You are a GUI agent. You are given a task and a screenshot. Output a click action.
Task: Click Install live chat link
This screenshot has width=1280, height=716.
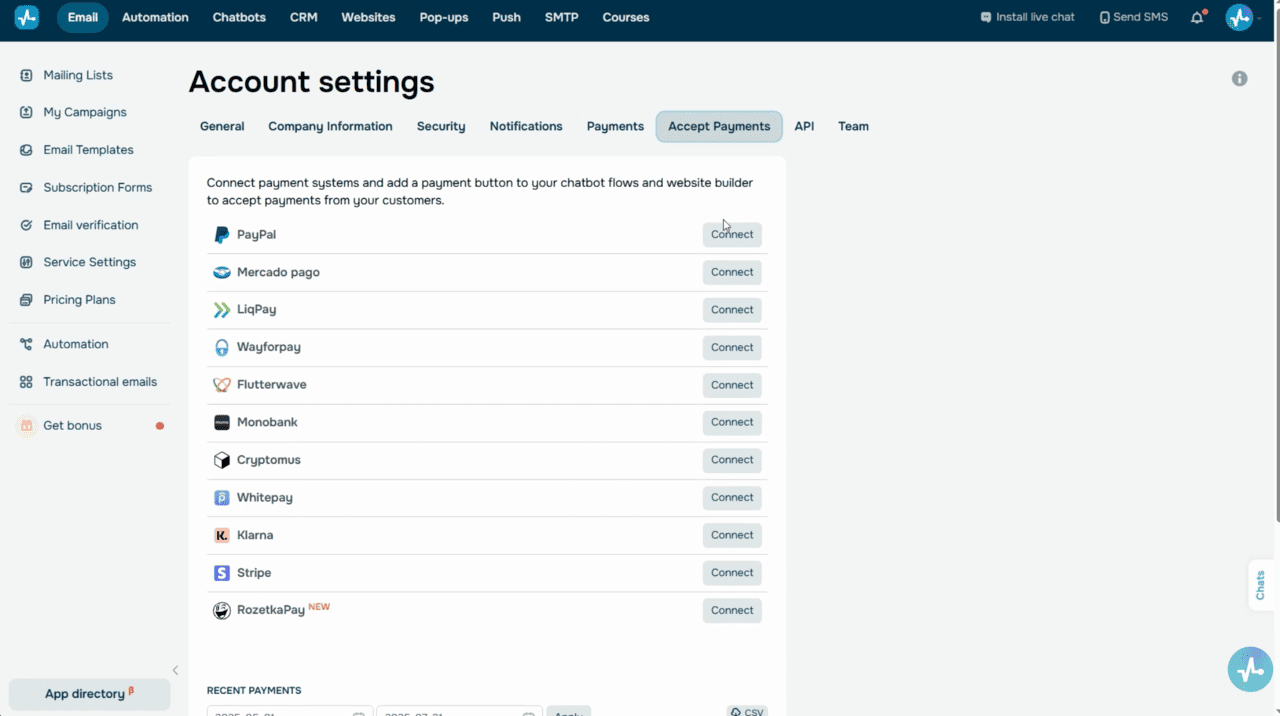click(1028, 17)
